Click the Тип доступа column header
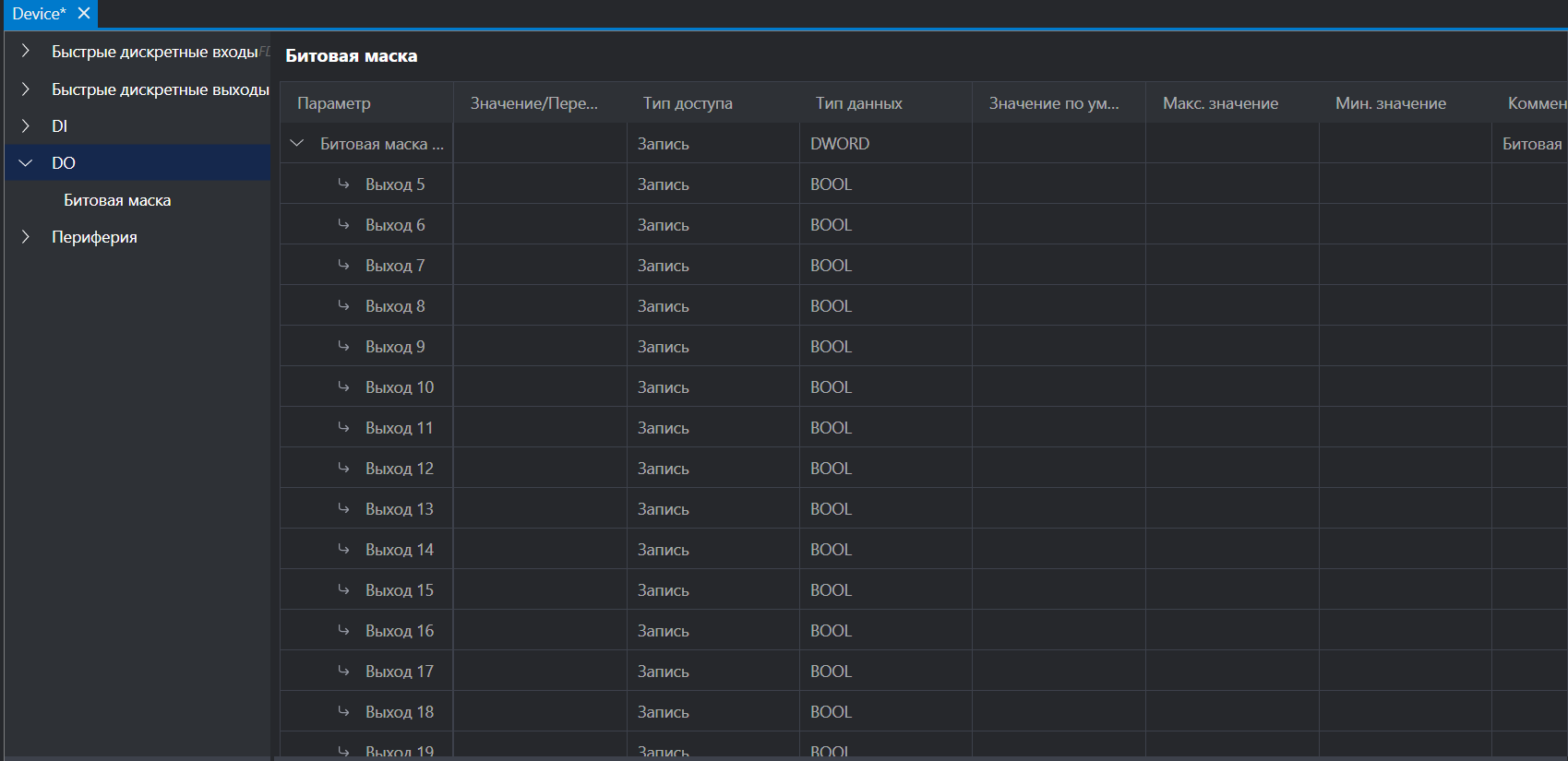Image resolution: width=1568 pixels, height=761 pixels. click(712, 103)
